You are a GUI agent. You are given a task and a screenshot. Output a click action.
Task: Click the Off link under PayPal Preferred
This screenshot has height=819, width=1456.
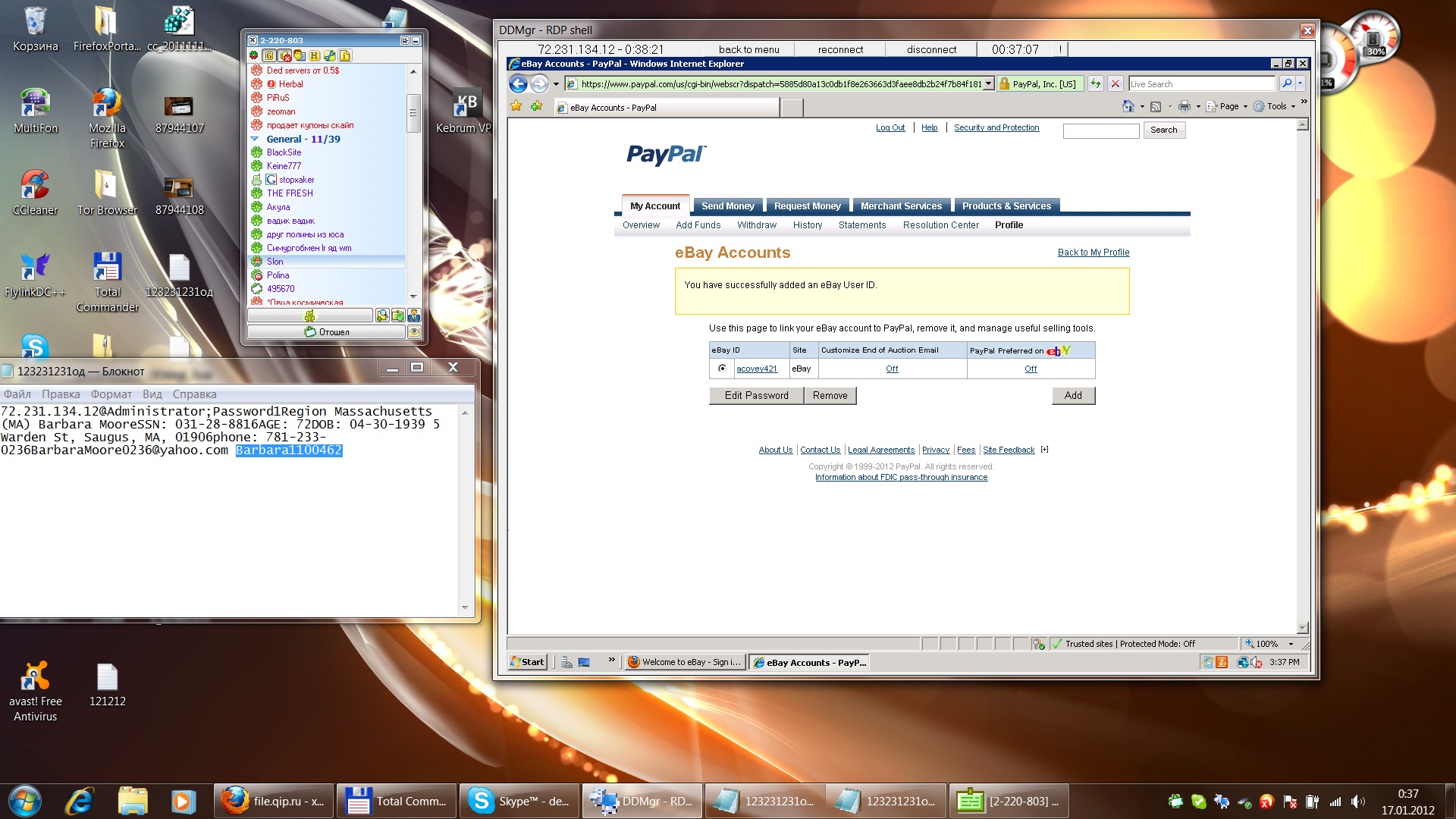pyautogui.click(x=1031, y=369)
